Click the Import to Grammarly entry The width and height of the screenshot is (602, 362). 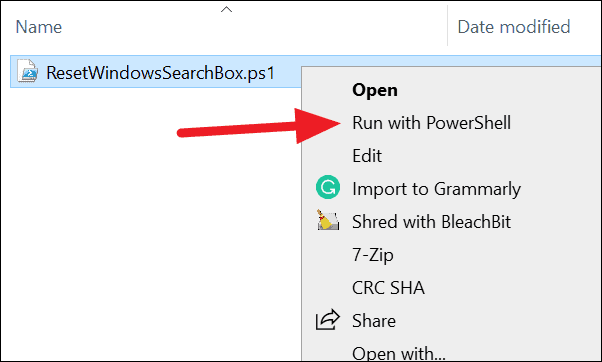pos(436,189)
